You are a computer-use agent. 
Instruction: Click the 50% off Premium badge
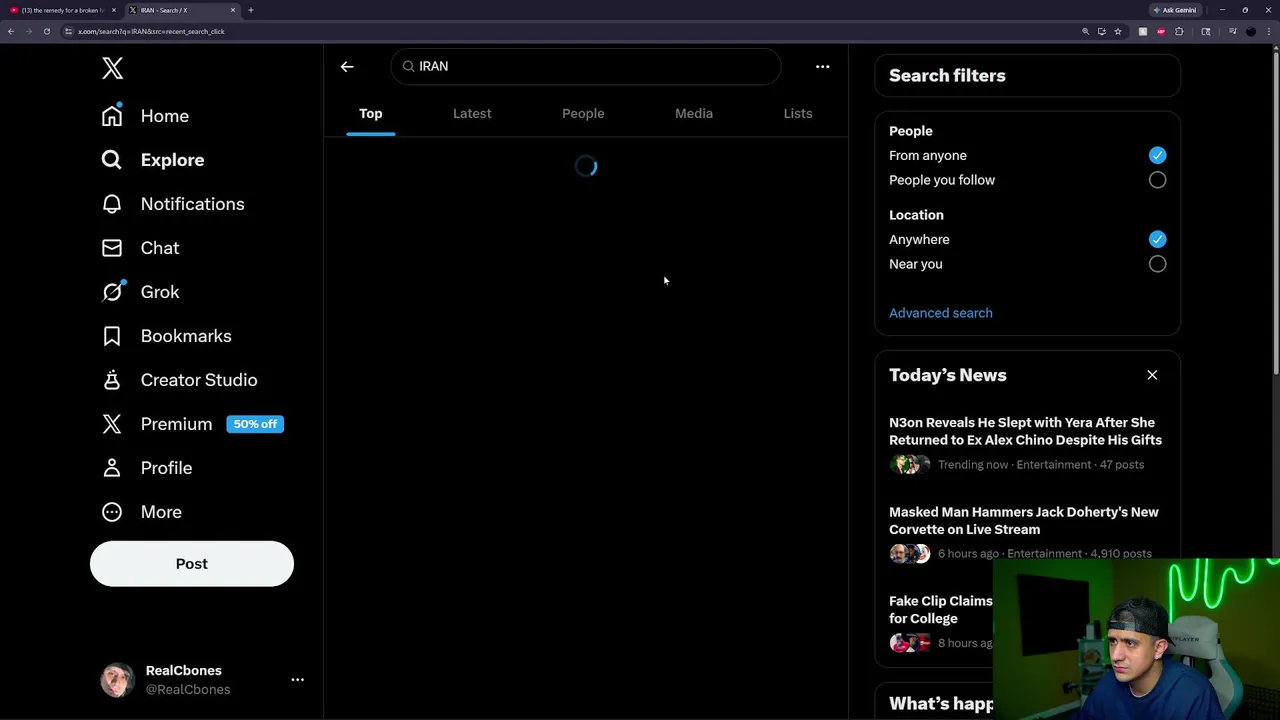[x=255, y=424]
